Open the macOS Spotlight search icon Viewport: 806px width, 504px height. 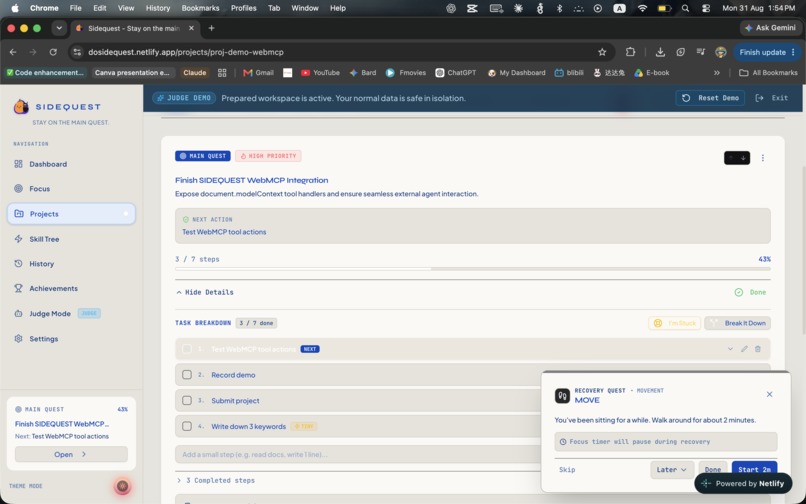pos(685,8)
